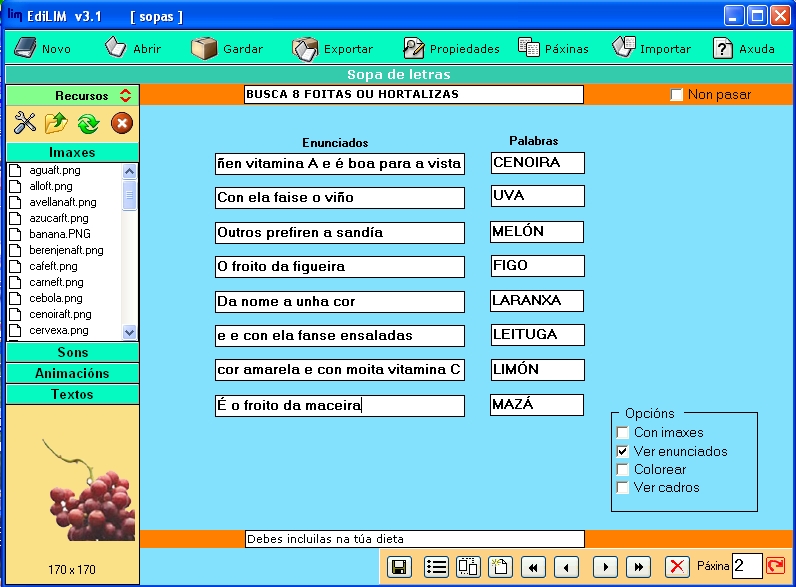Delete page with the red X icon

click(677, 567)
